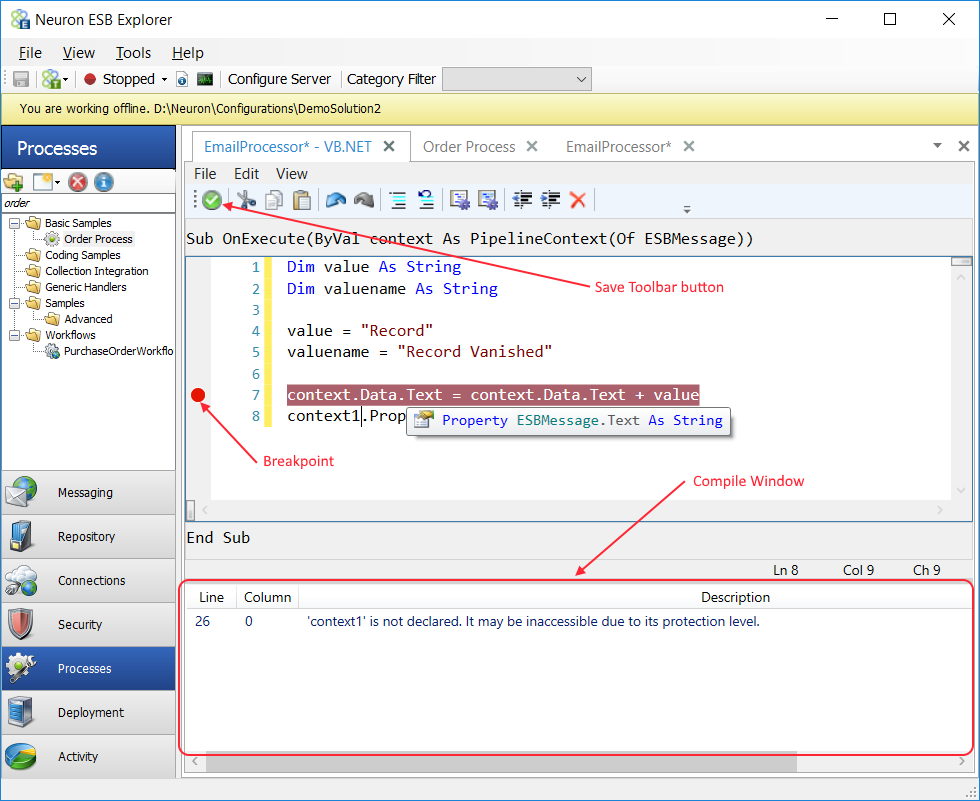Open the Stopped service status dropdown

point(164,79)
